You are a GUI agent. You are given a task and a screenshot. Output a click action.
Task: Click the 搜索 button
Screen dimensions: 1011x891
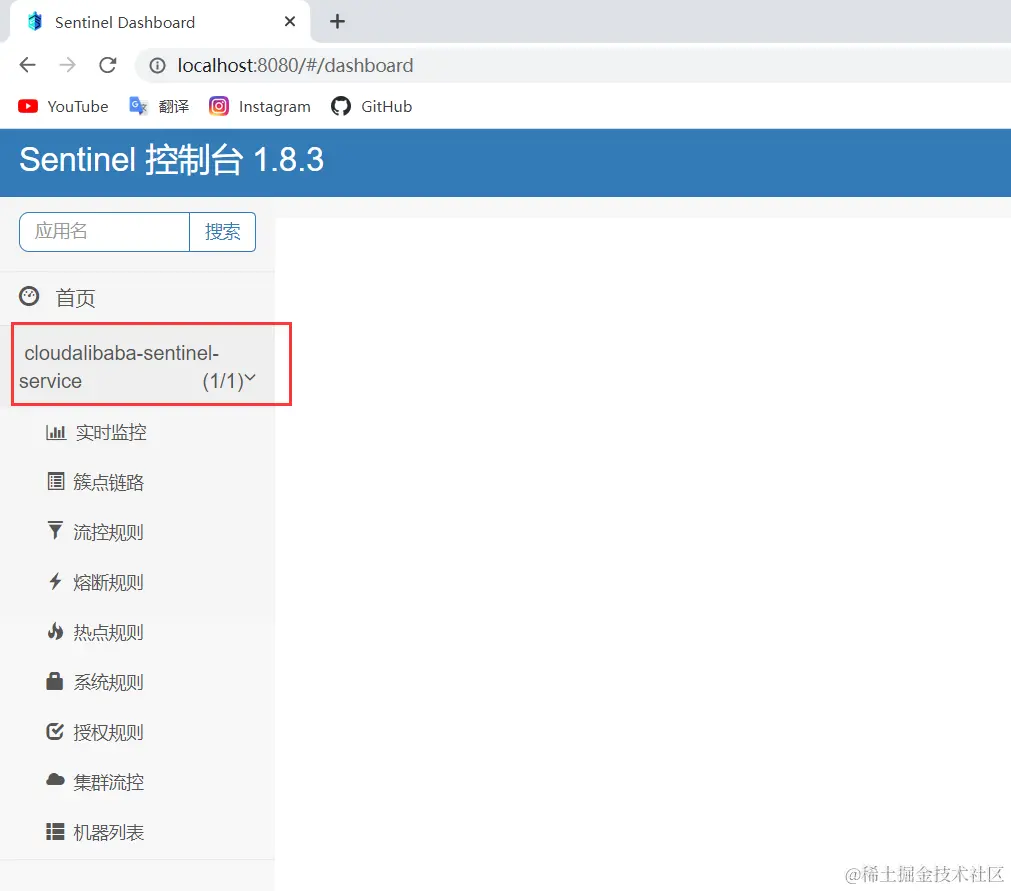(x=222, y=231)
